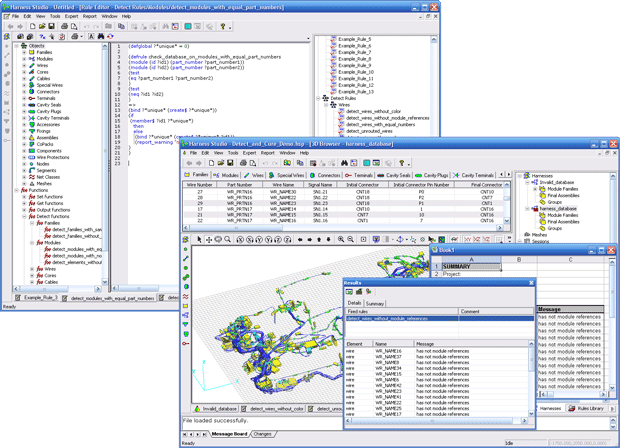The height and width of the screenshot is (448, 620).
Task: Click wire table horizontal scrollbar thumb
Action: tap(236, 228)
